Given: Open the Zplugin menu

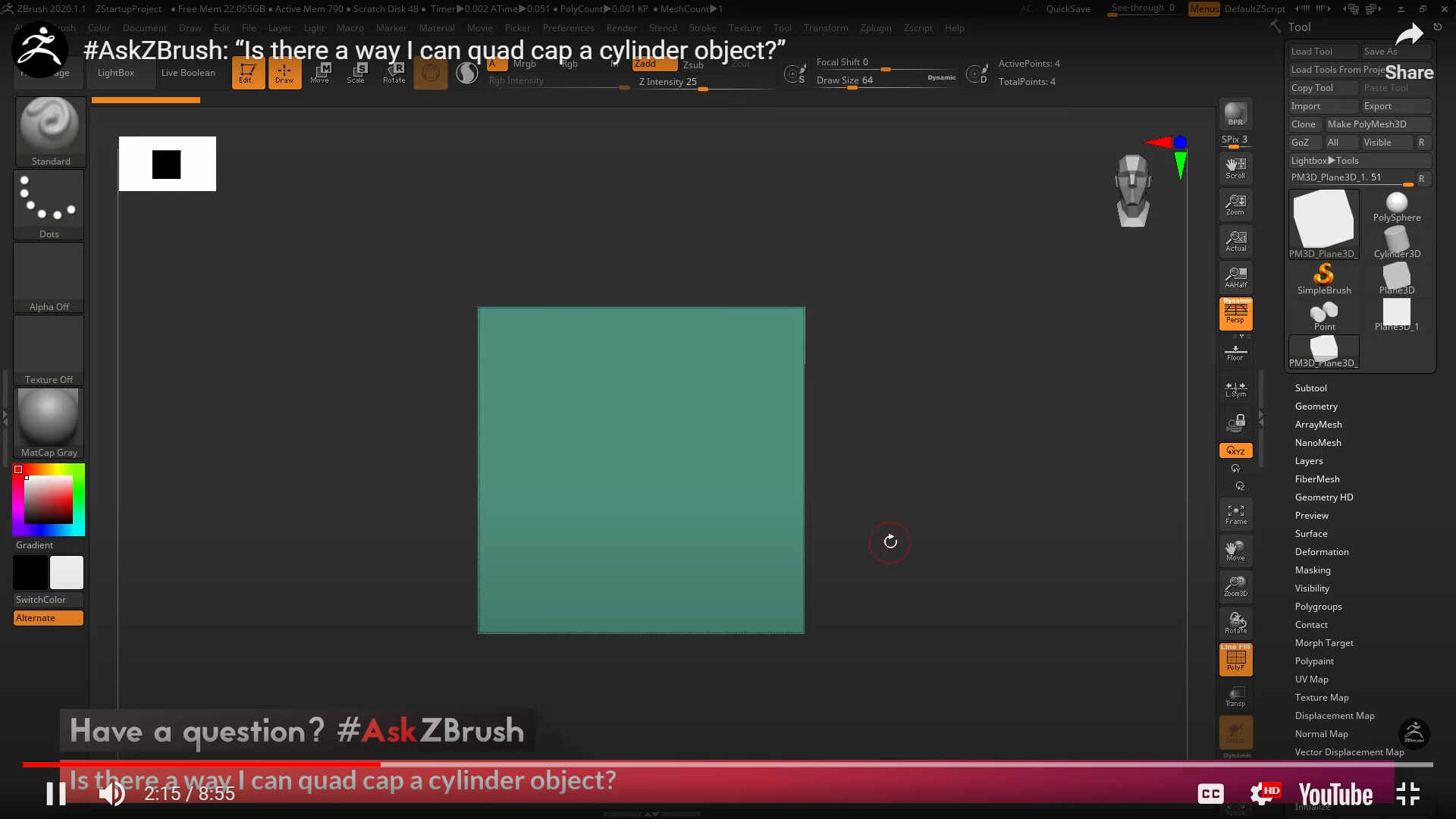Looking at the screenshot, I should pos(875,28).
